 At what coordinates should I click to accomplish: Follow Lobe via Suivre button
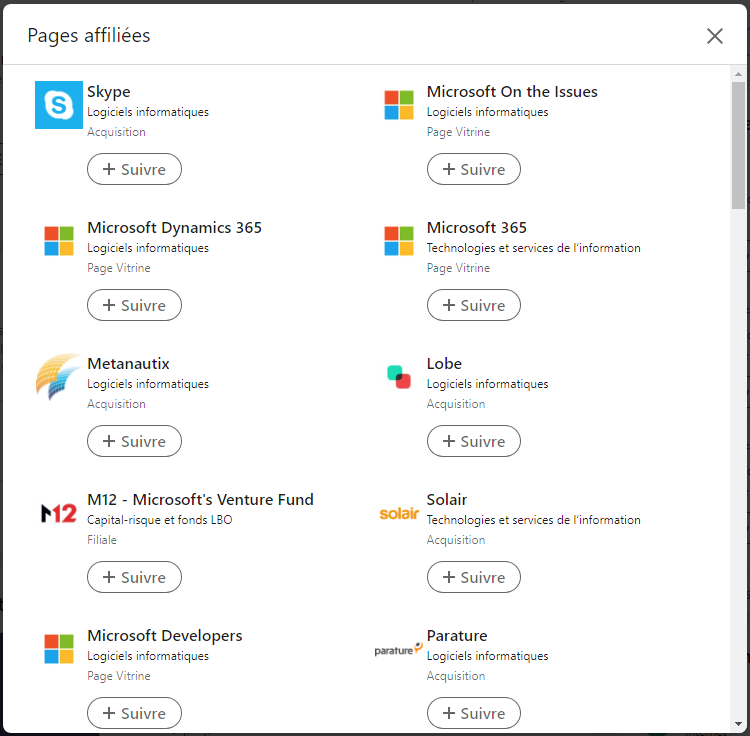(x=474, y=441)
